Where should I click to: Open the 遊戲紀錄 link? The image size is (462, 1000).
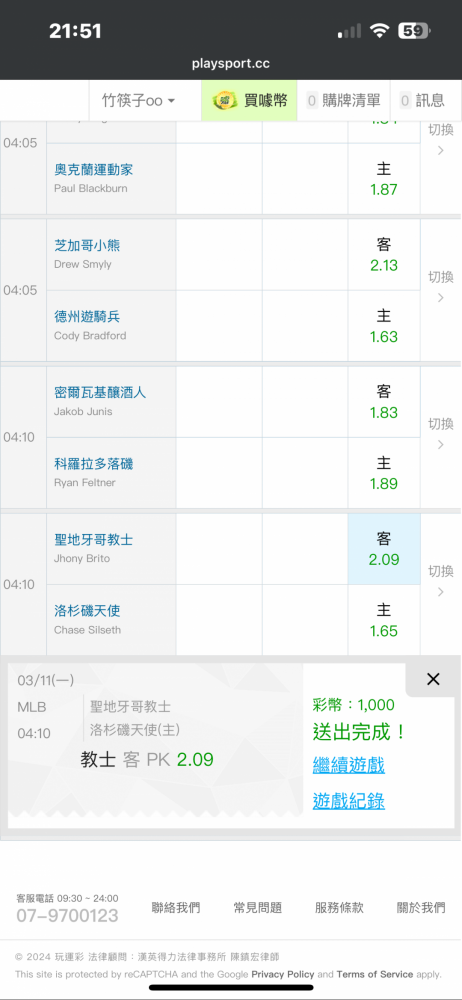pos(348,800)
